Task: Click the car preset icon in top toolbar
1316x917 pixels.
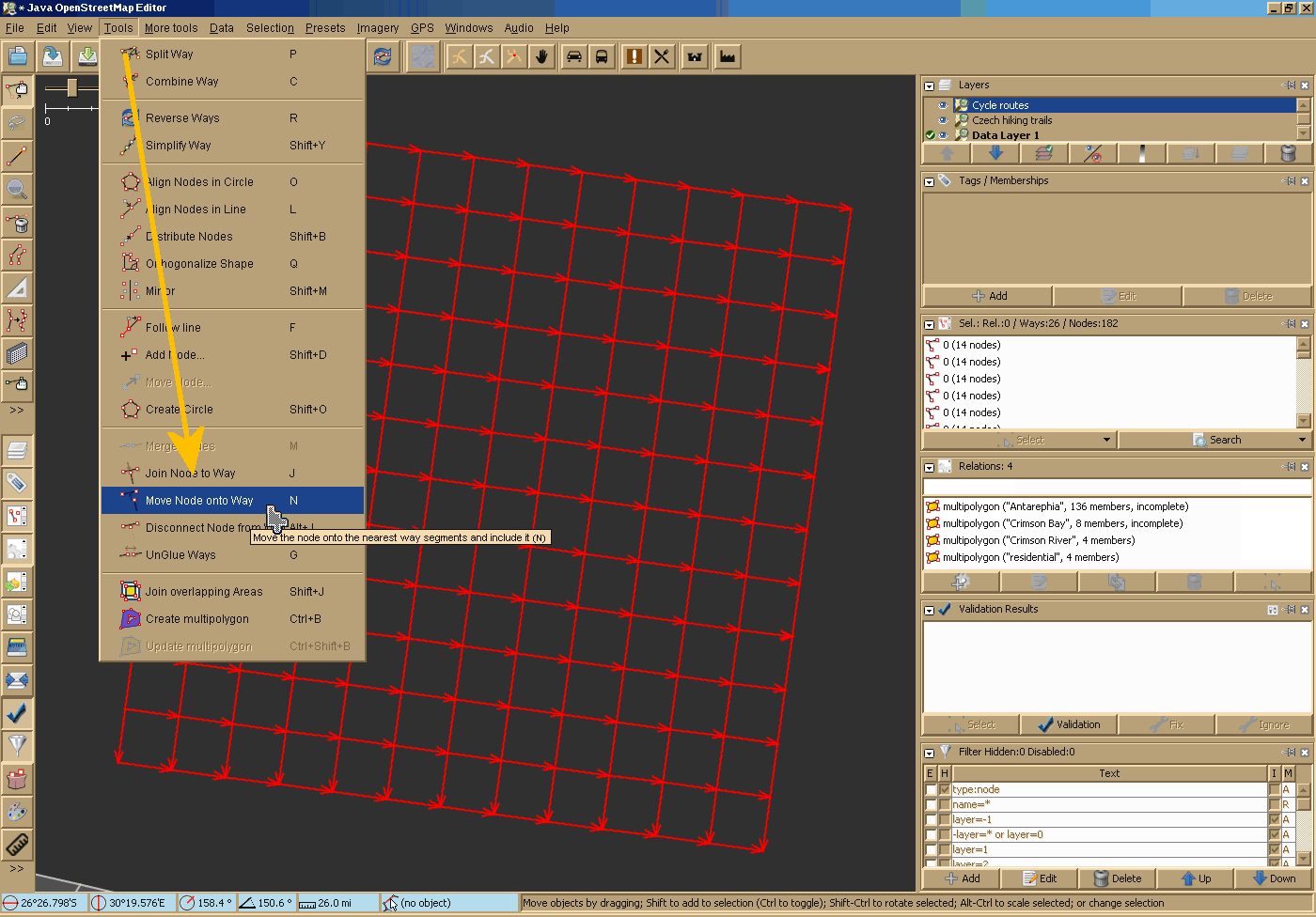Action: pyautogui.click(x=573, y=57)
